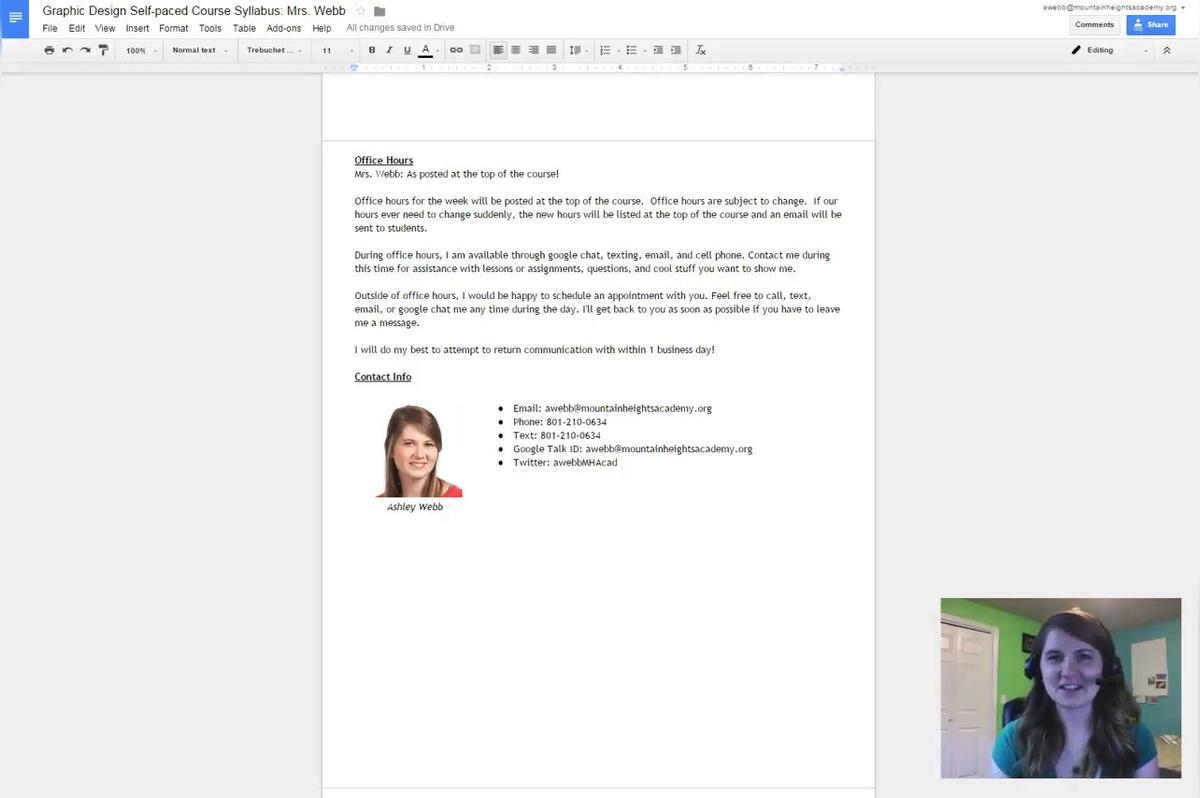Select center align
Image resolution: width=1200 pixels, height=798 pixels.
click(x=516, y=50)
